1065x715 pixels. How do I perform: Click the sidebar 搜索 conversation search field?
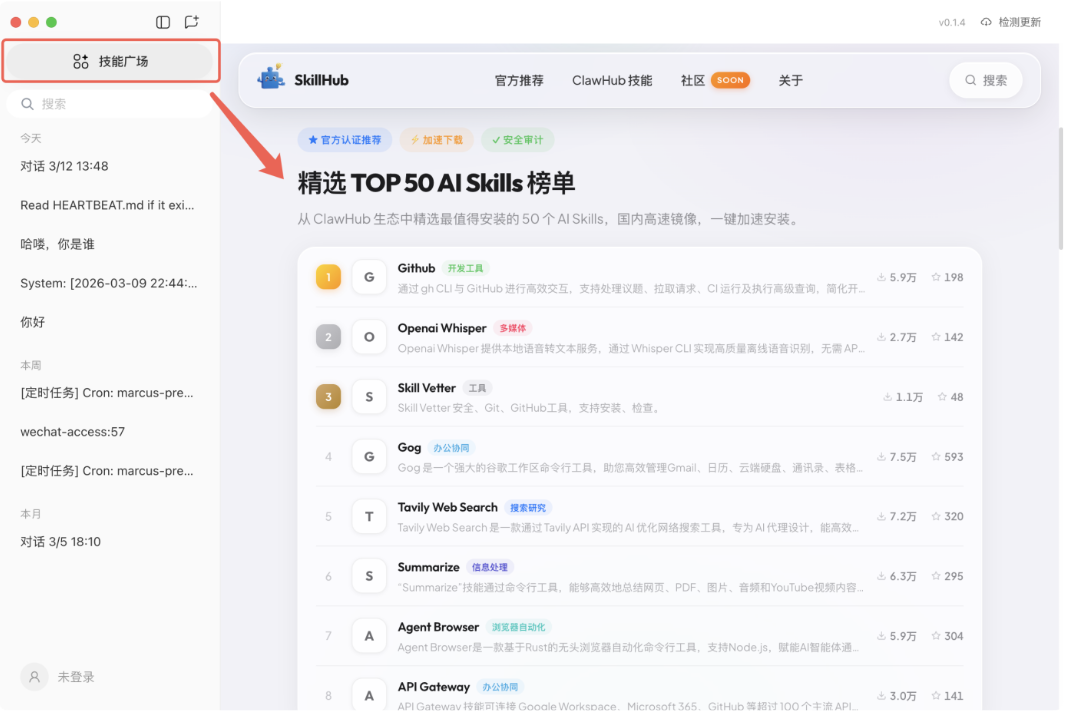pyautogui.click(x=110, y=104)
